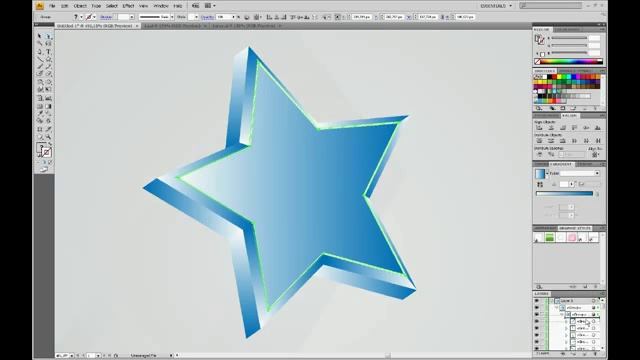Screen dimensions: 640x360
Task: Open the Essentials workspace dropdown
Action: coord(496,6)
